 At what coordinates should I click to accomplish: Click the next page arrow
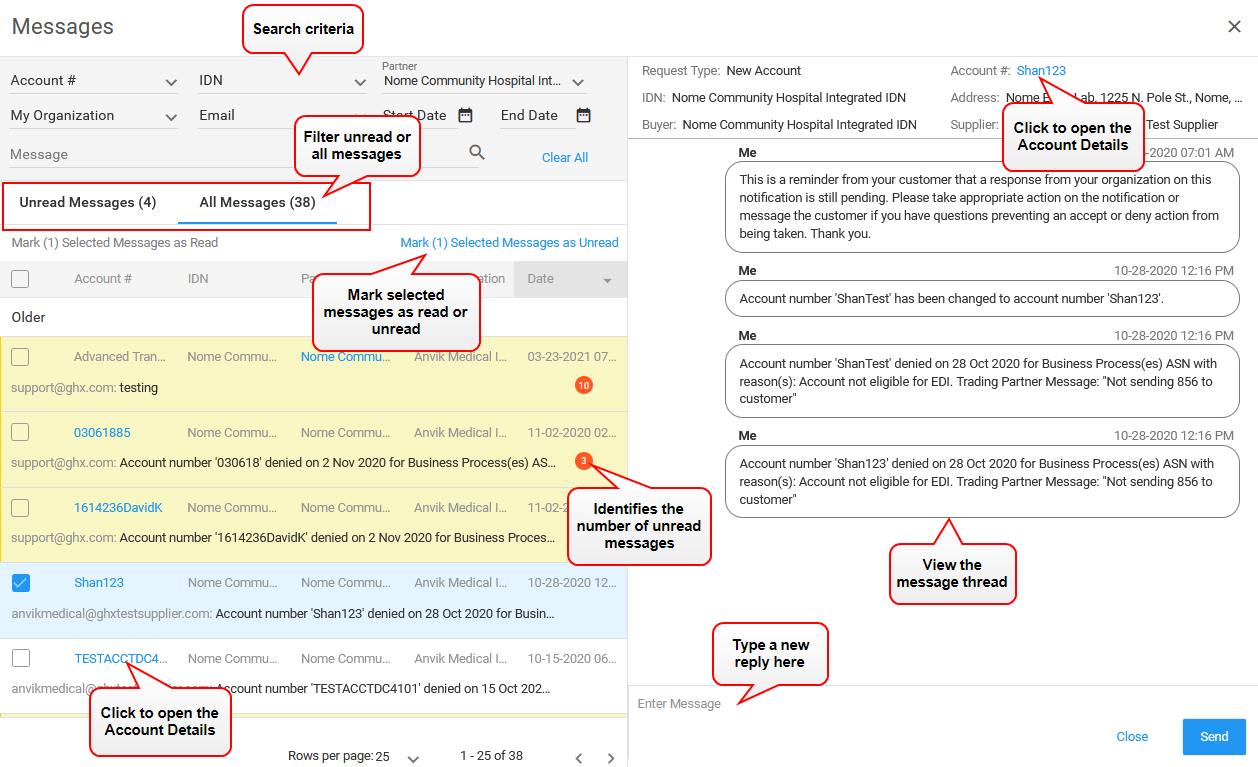point(611,757)
